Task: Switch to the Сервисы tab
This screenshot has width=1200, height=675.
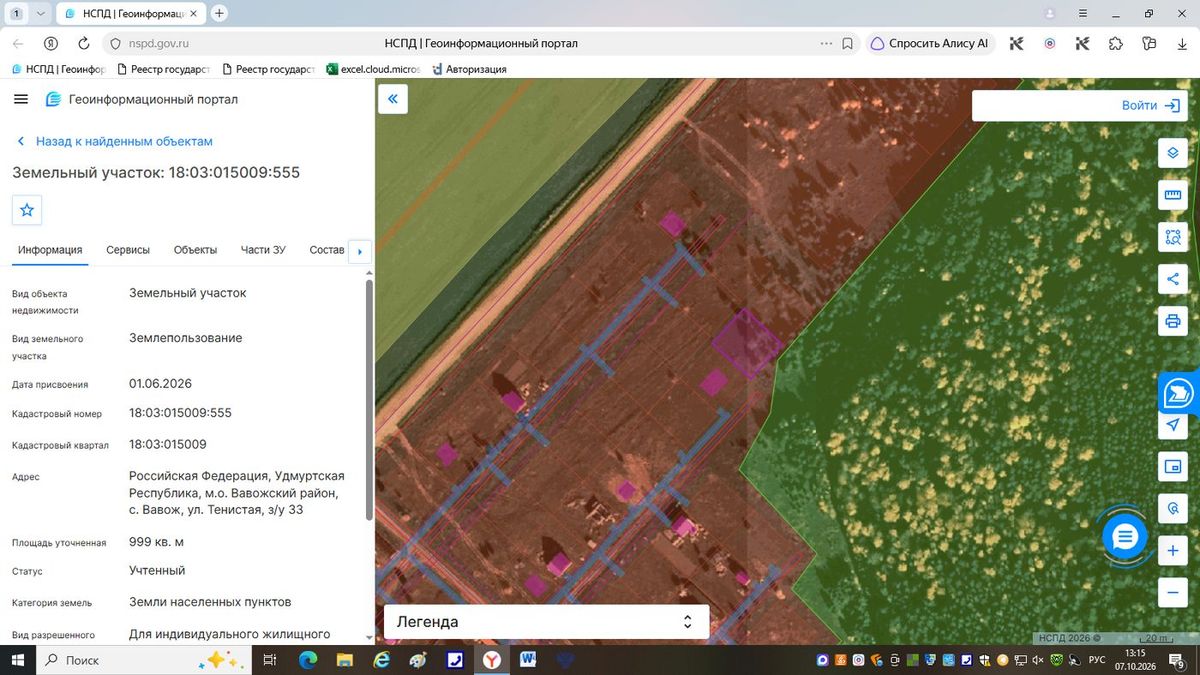Action: [128, 250]
